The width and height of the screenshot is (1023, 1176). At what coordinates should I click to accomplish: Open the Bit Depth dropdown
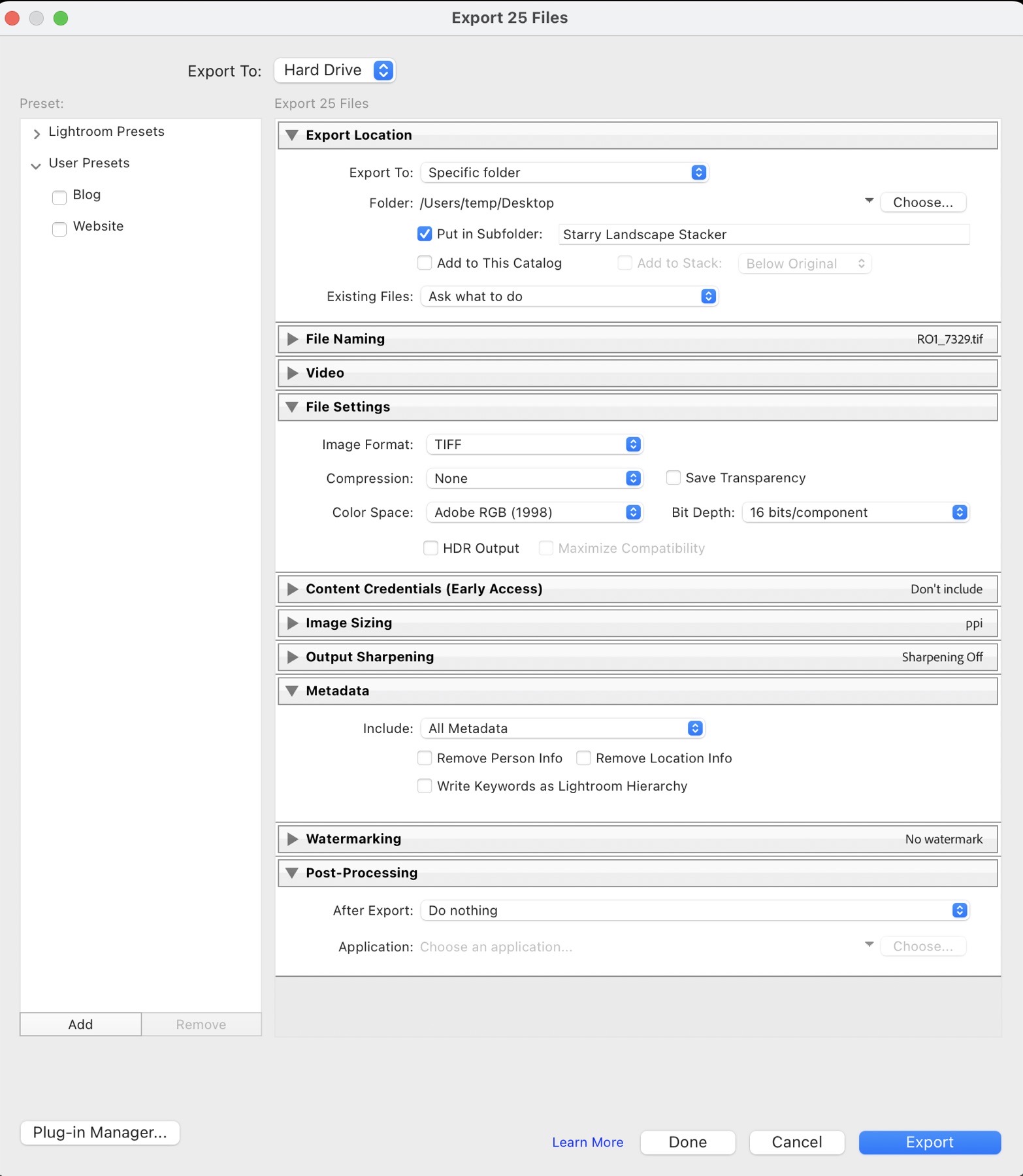click(x=856, y=512)
